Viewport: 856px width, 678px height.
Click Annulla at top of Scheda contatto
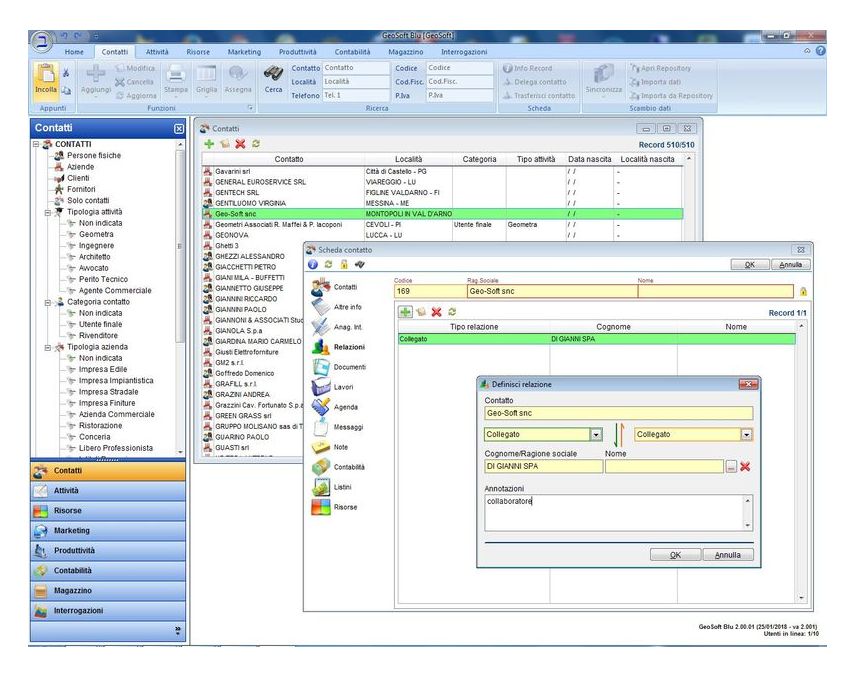tap(790, 265)
